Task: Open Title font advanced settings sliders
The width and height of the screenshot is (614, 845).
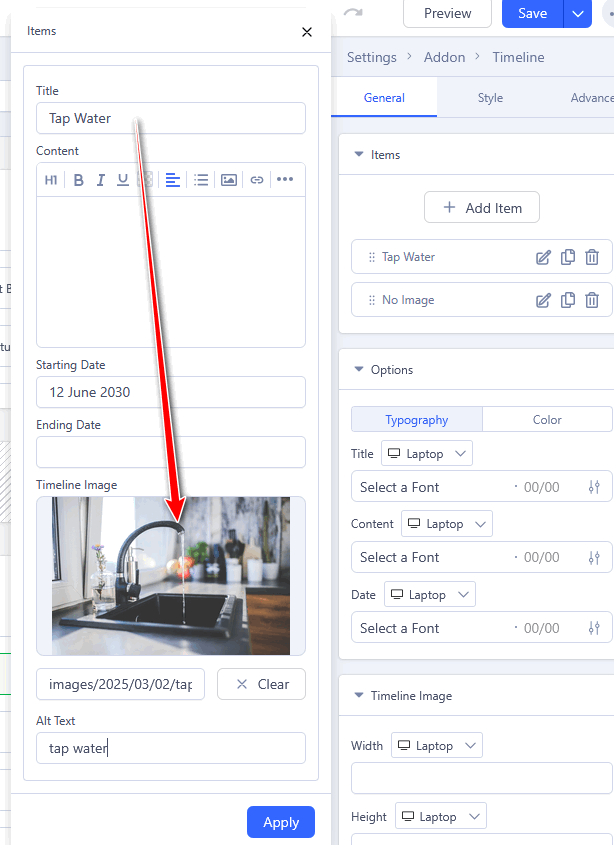Action: click(594, 487)
